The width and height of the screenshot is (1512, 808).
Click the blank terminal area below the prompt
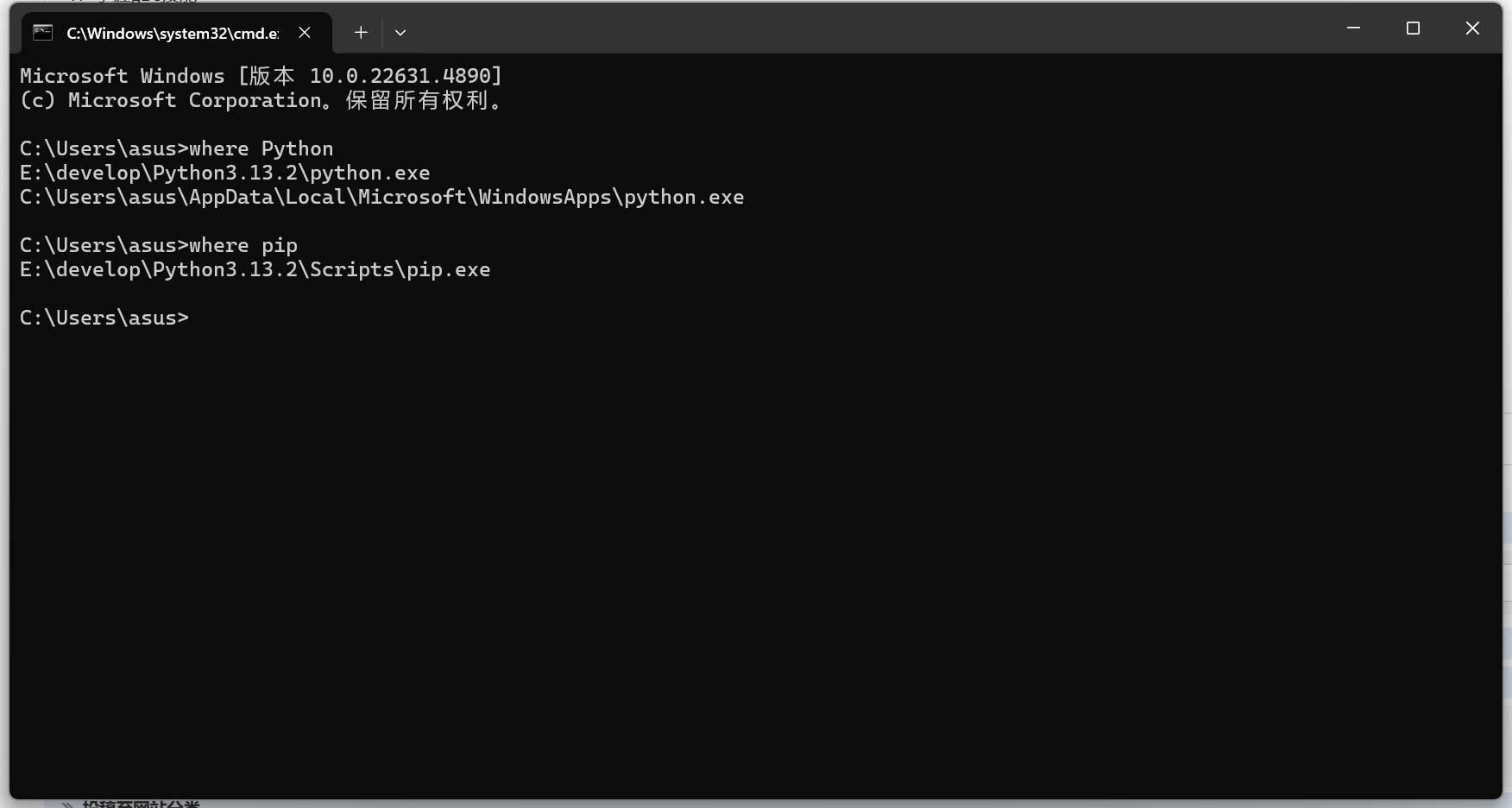pyautogui.click(x=756, y=561)
